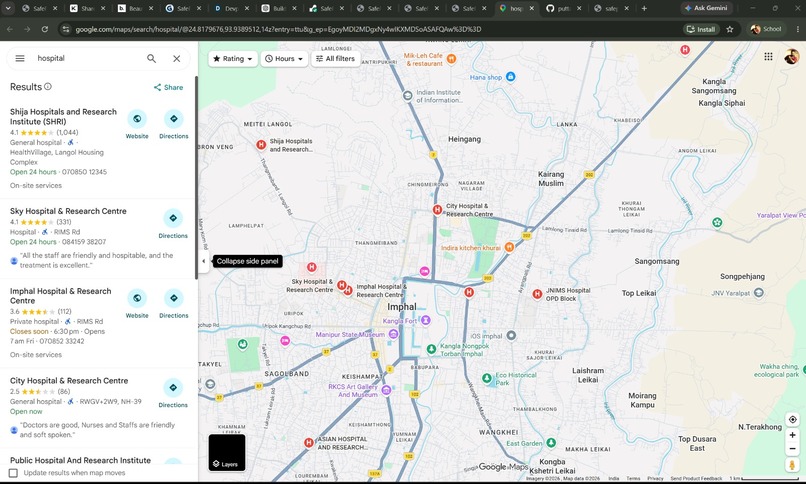
Task: Open the Layers map thumbnail
Action: point(227,453)
